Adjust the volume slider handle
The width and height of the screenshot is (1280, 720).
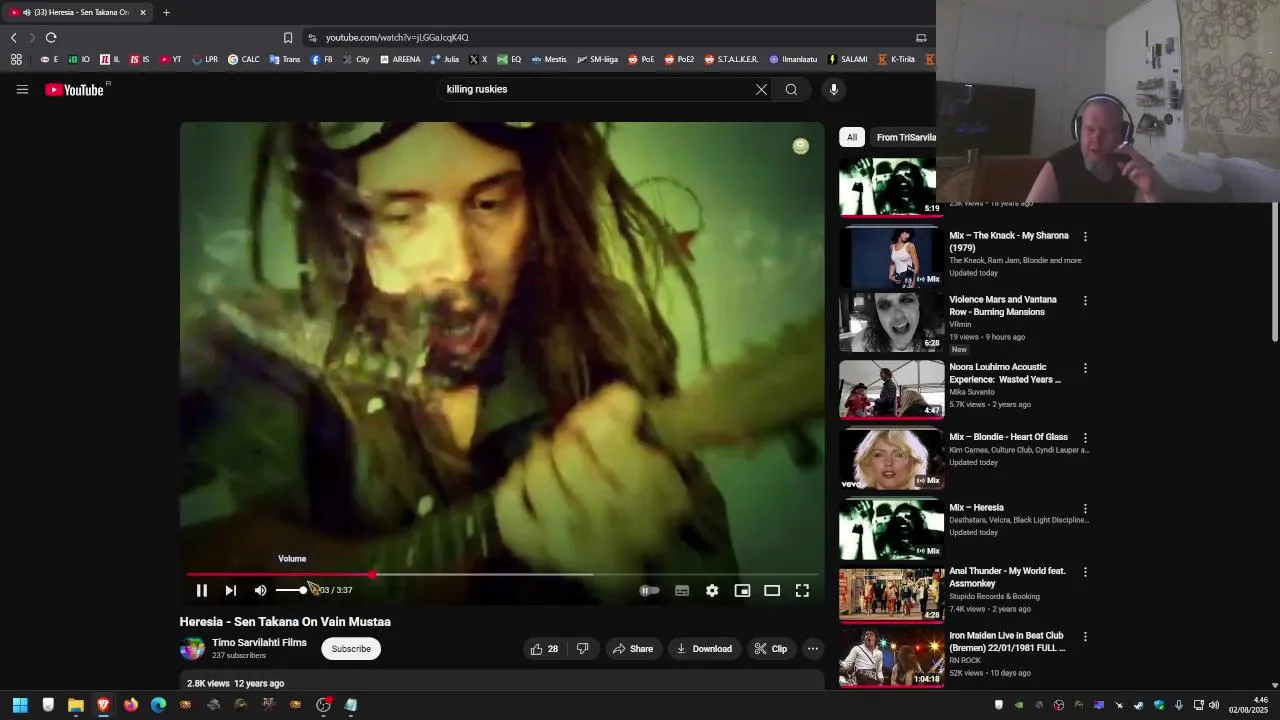pos(303,590)
